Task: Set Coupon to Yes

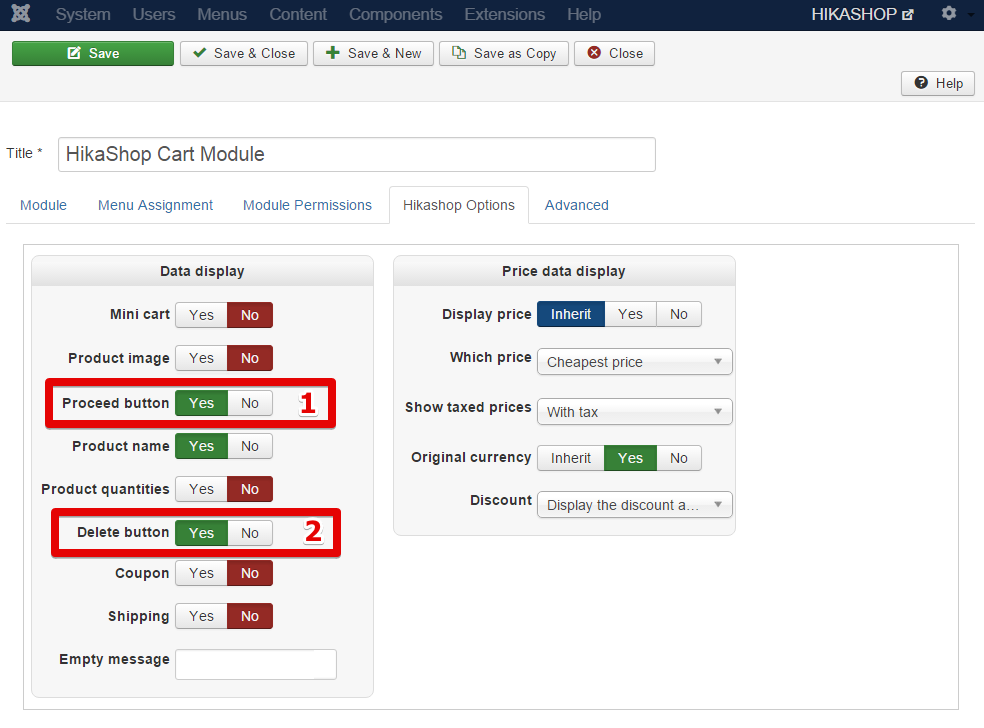Action: 201,573
